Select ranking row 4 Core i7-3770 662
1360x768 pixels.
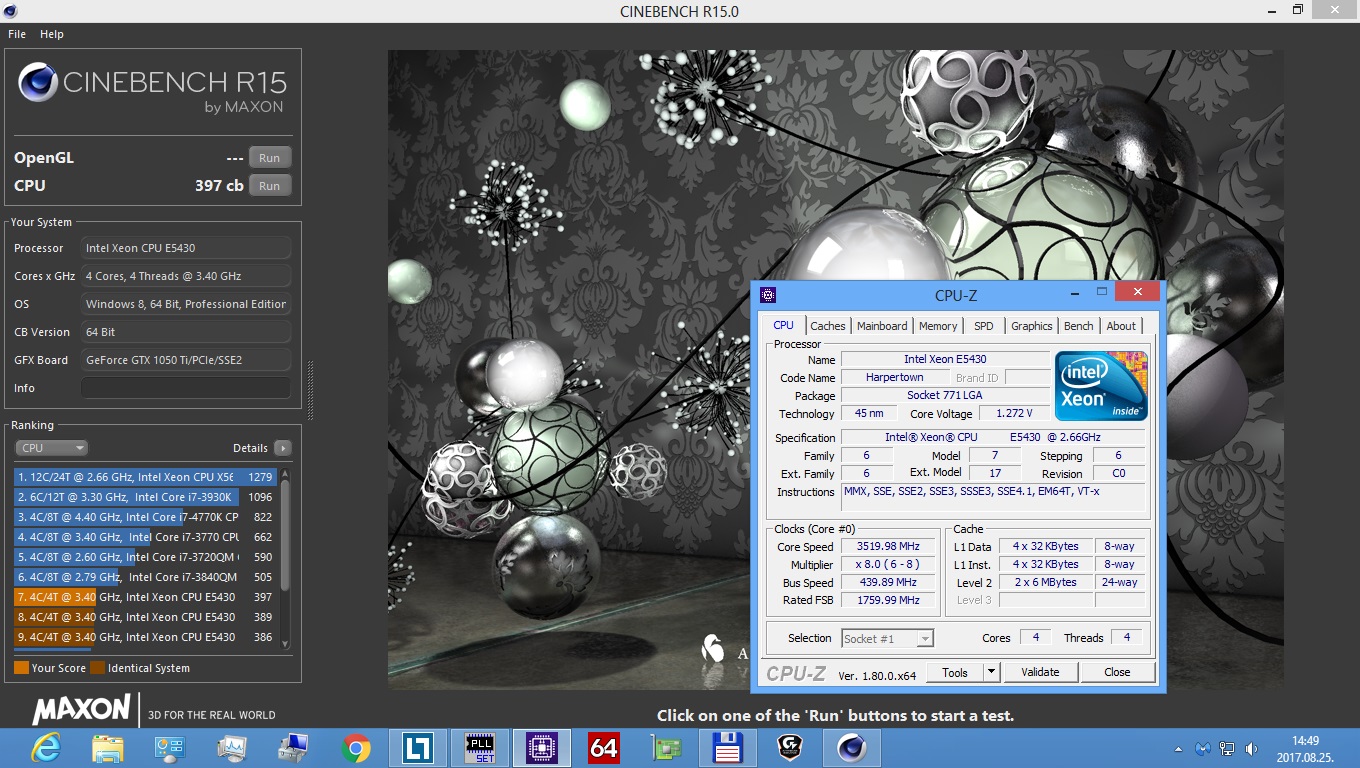coord(146,537)
